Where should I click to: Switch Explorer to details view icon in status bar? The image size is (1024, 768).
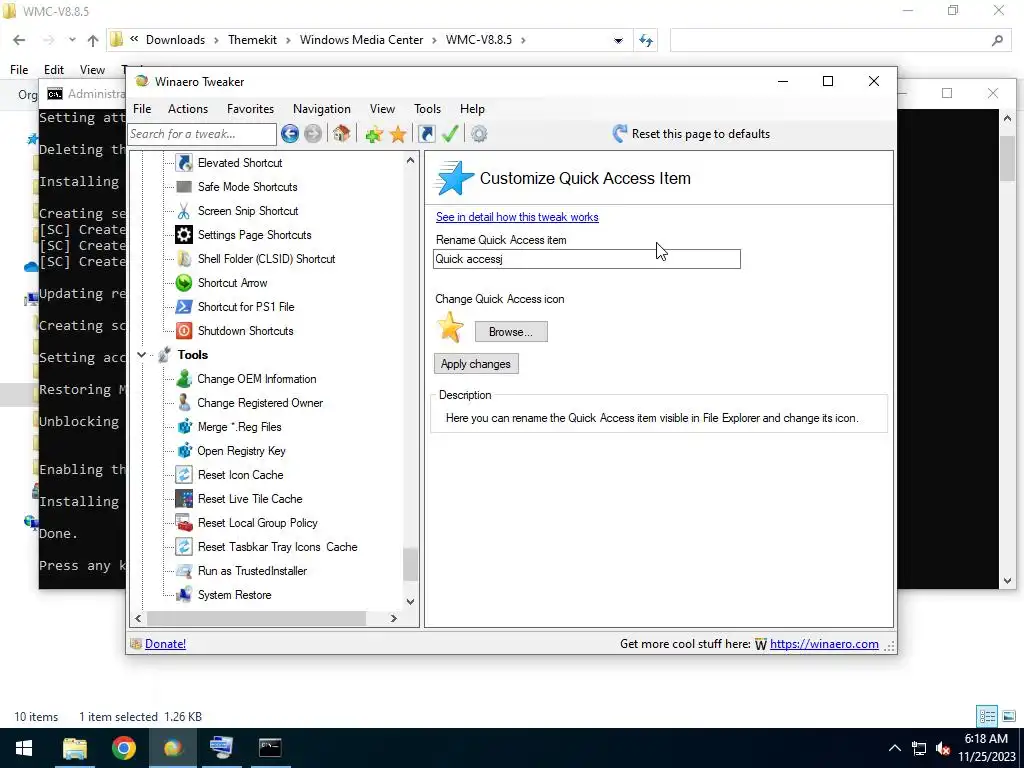point(987,716)
